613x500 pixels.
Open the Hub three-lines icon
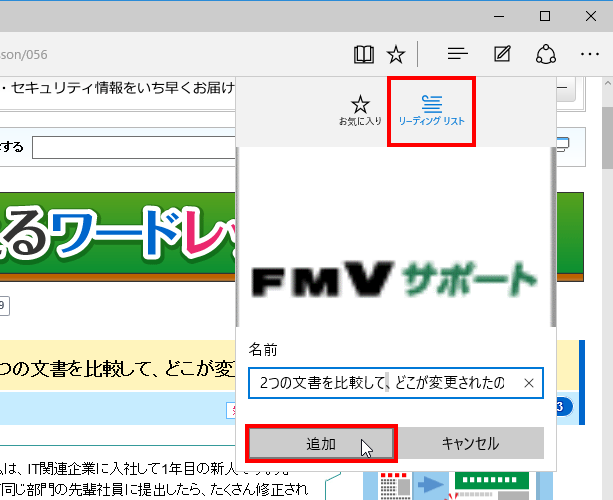point(458,54)
